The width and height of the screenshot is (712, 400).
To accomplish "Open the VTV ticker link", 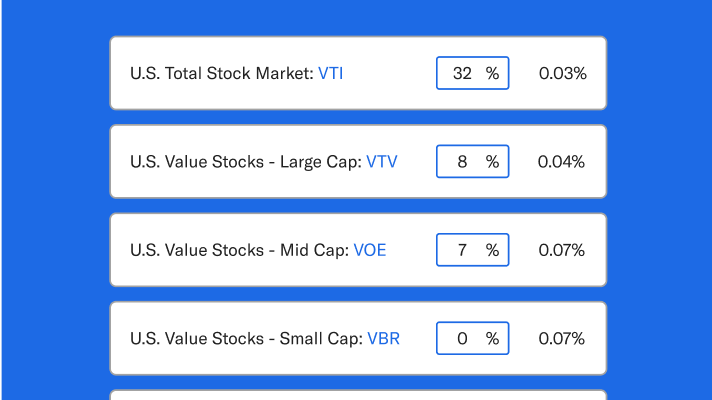I will 381,161.
